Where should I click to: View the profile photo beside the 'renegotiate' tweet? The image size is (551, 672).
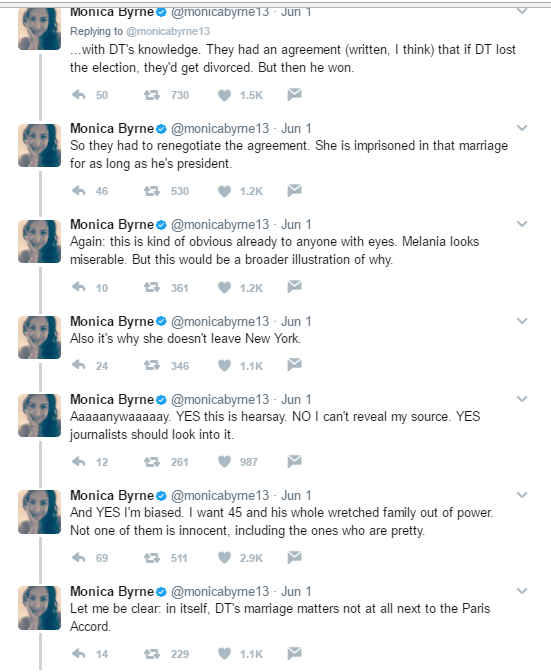point(39,145)
